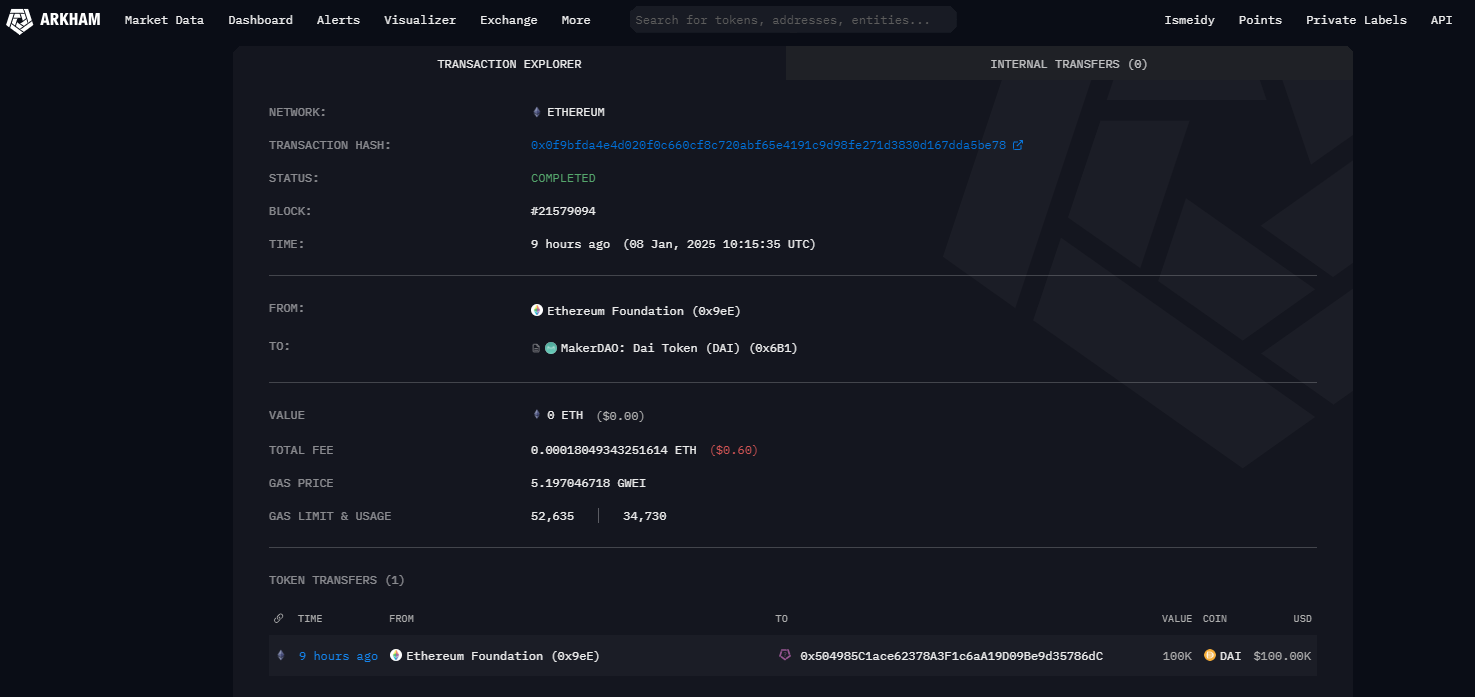Viewport: 1475px width, 697px height.
Task: Click the DAI coin label
Action: point(1230,656)
